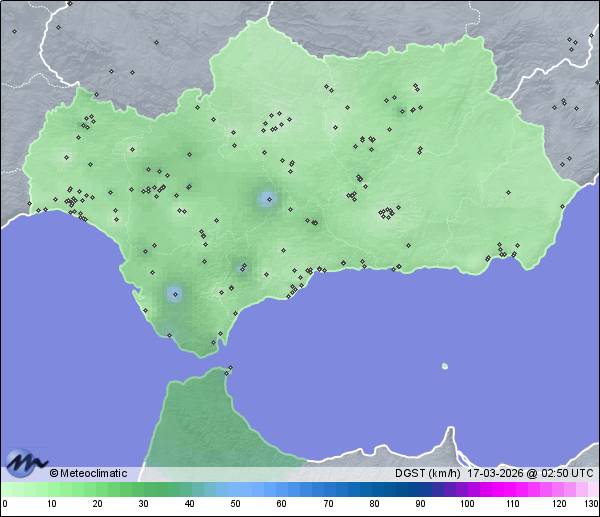Click the DGST (km/h) label
The height and width of the screenshot is (517, 600).
(x=422, y=473)
